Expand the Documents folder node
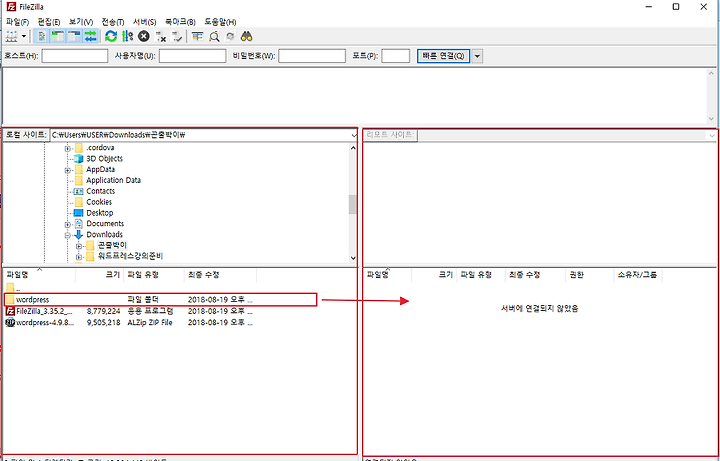This screenshot has height=461, width=720. click(68, 224)
